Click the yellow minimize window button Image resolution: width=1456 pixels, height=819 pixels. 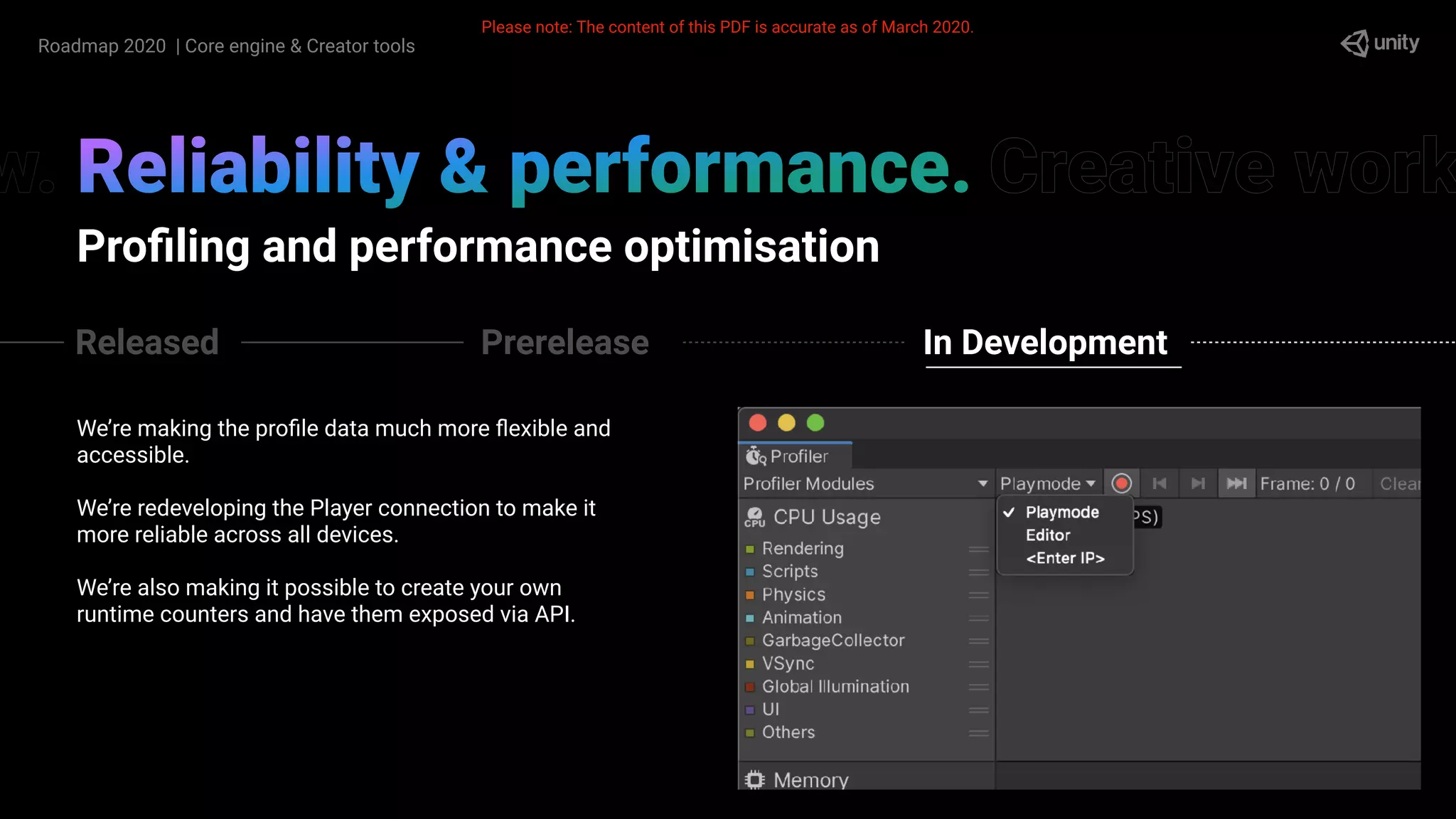click(x=786, y=423)
